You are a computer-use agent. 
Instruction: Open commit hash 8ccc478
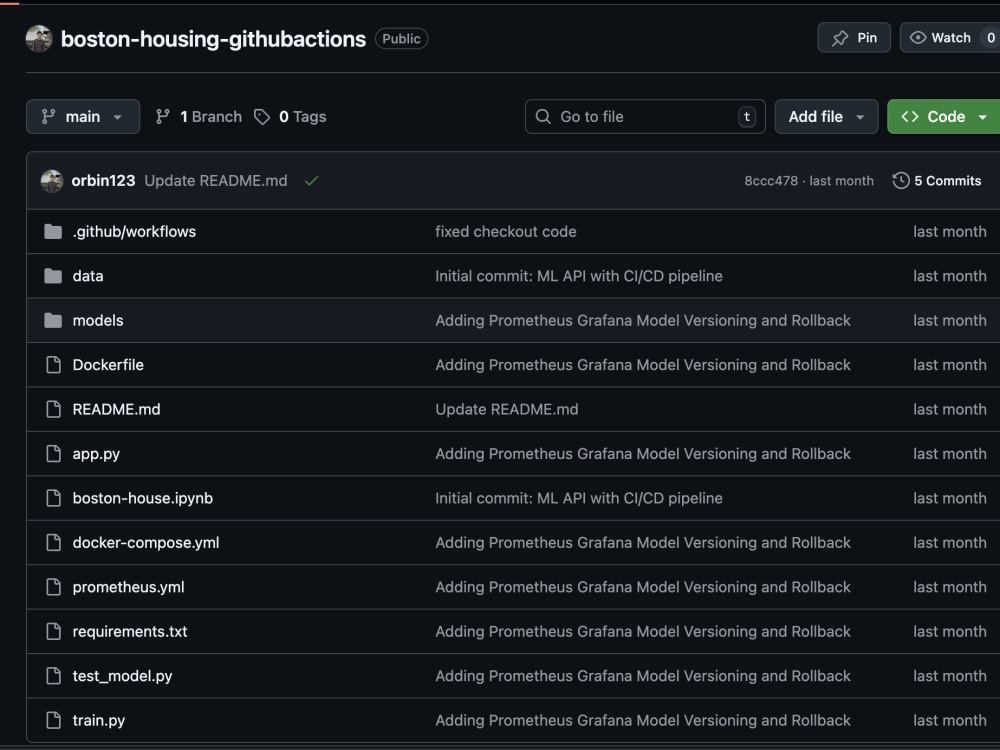coord(770,181)
